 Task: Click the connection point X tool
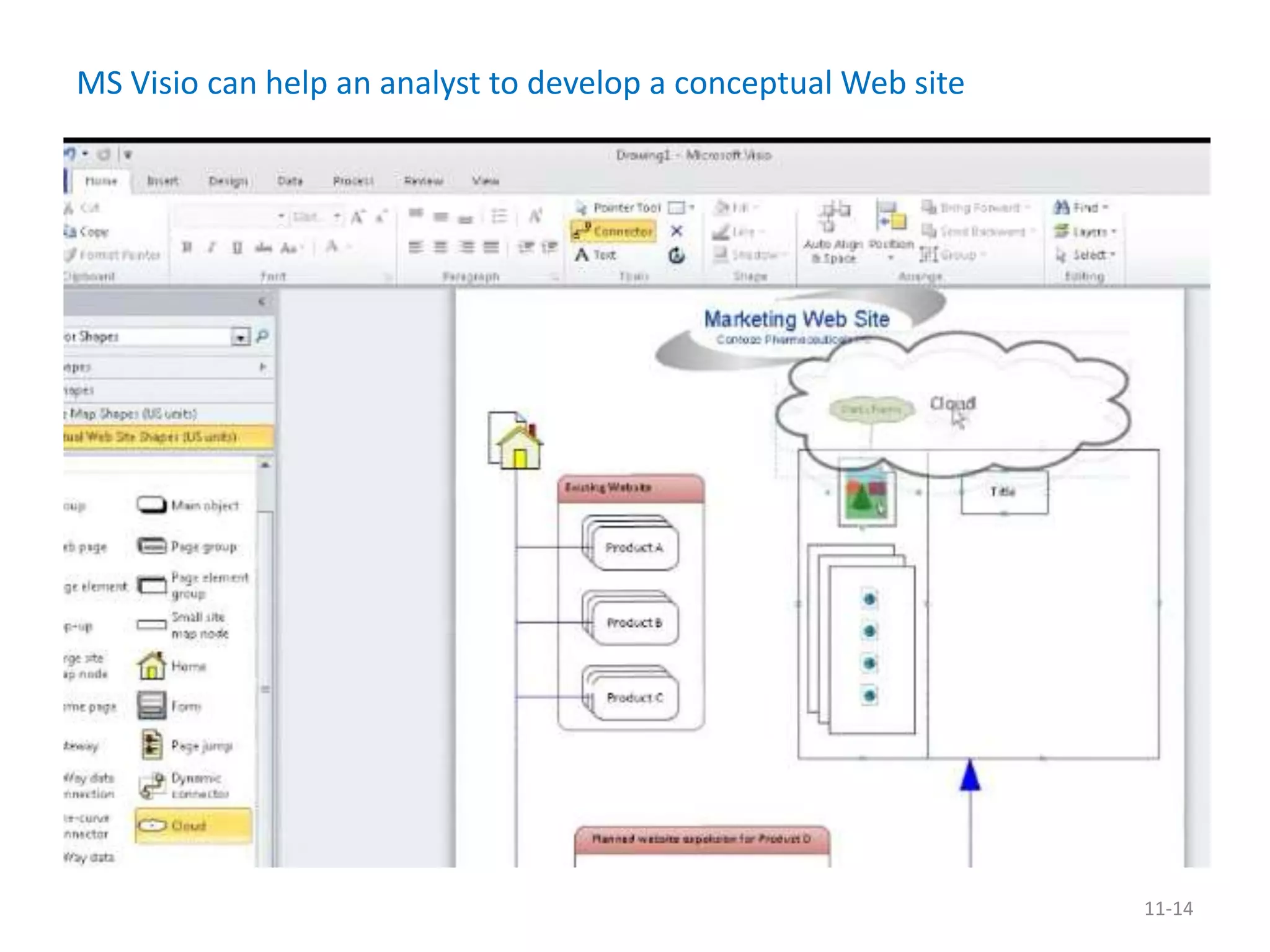click(x=677, y=231)
